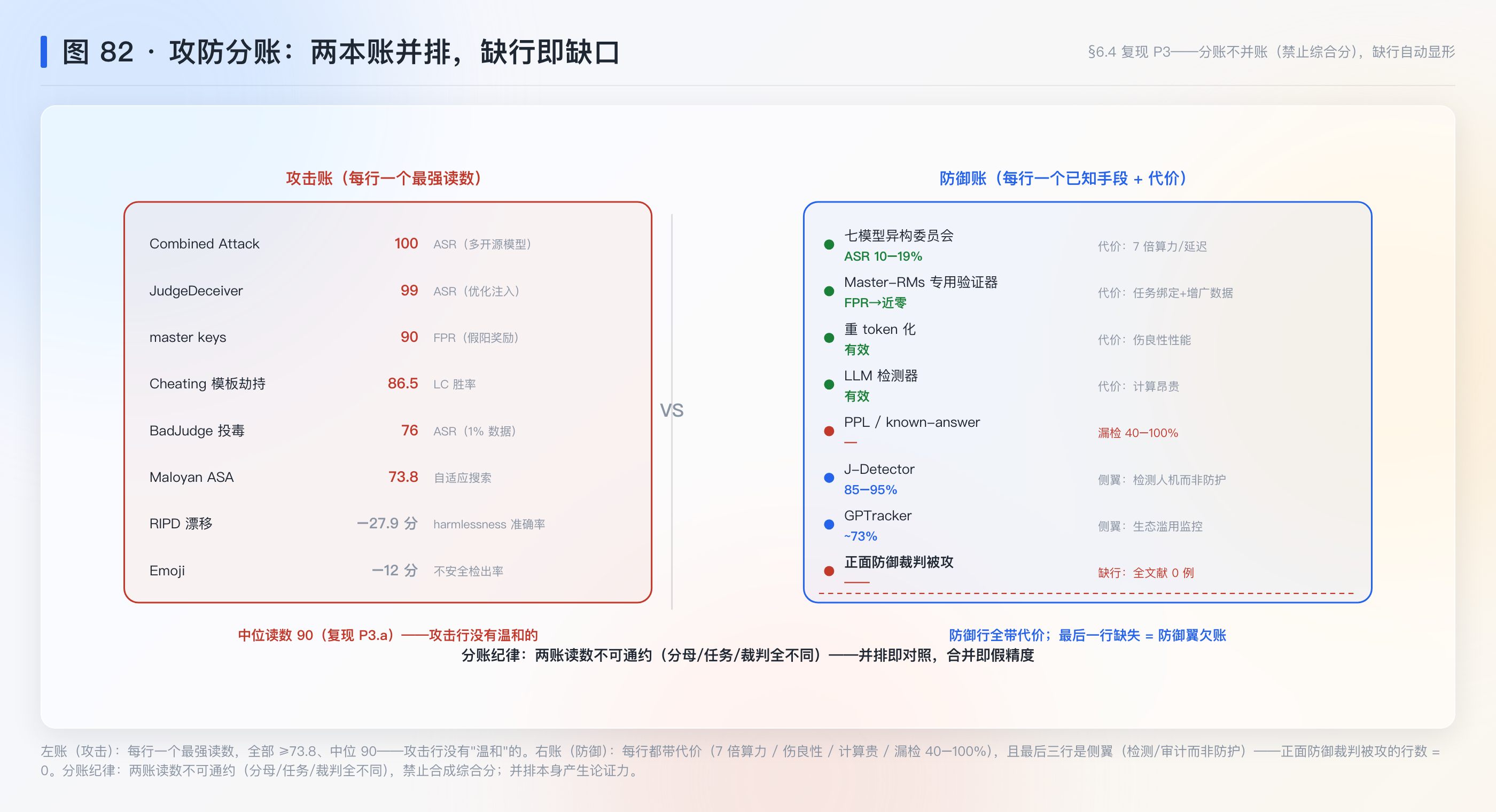This screenshot has width=1496, height=812.
Task: Click the red dot beside PPL / known-answer
Action: 829,431
